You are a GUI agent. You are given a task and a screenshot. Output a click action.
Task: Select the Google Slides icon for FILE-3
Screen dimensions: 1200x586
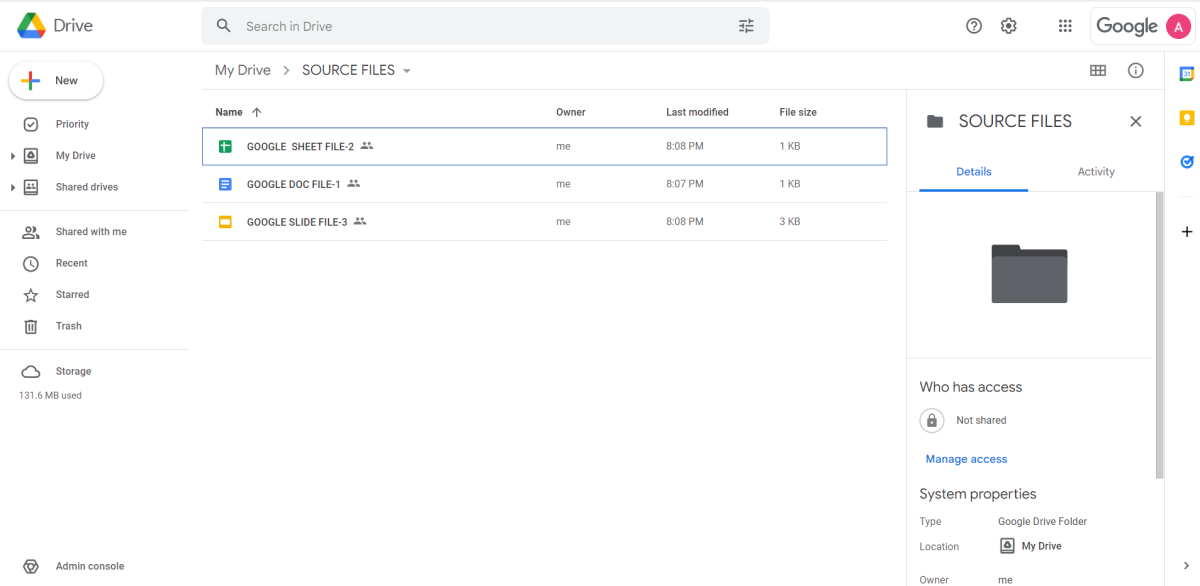click(225, 221)
